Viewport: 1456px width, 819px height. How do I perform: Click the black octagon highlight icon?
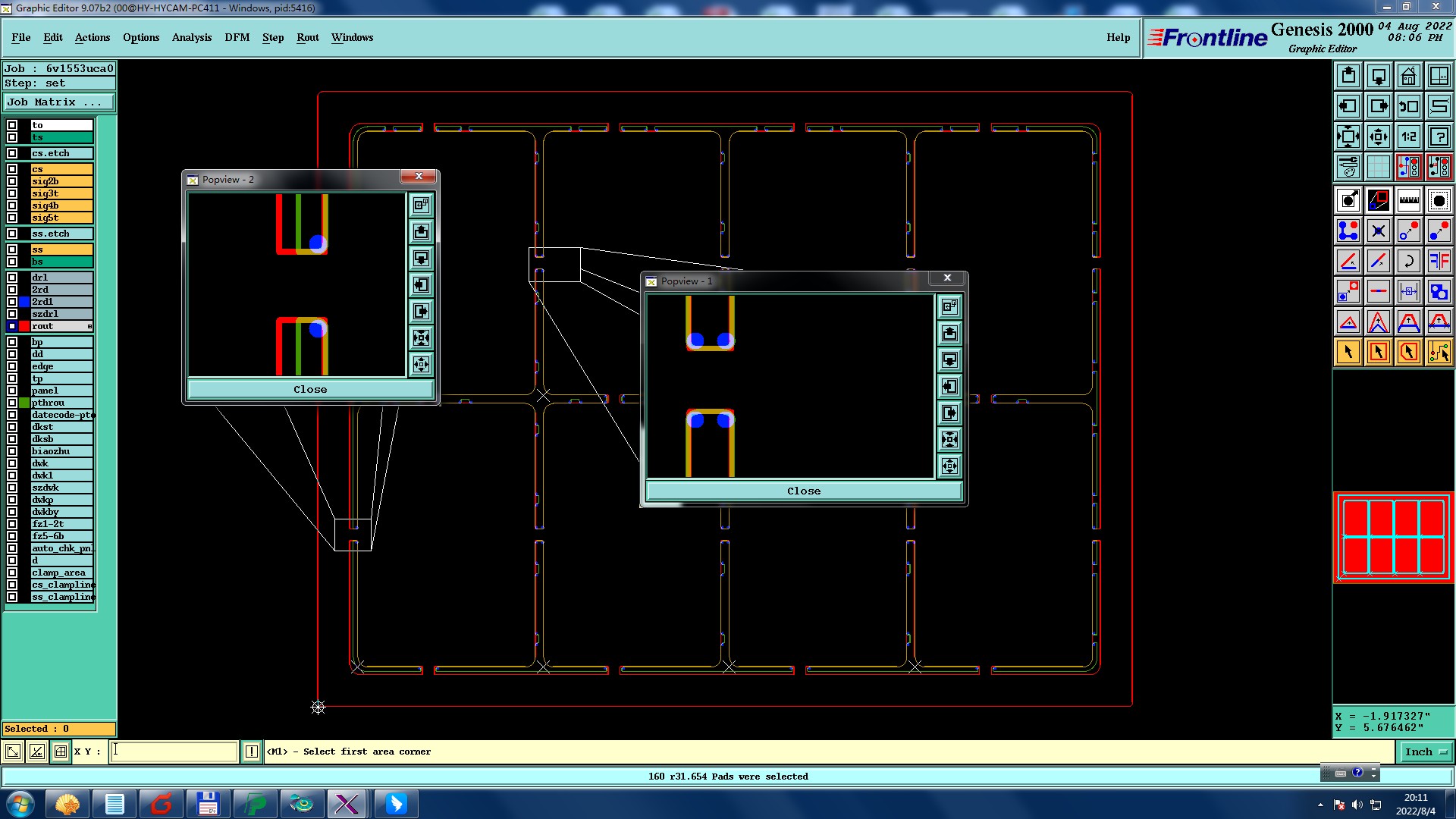(x=1439, y=200)
